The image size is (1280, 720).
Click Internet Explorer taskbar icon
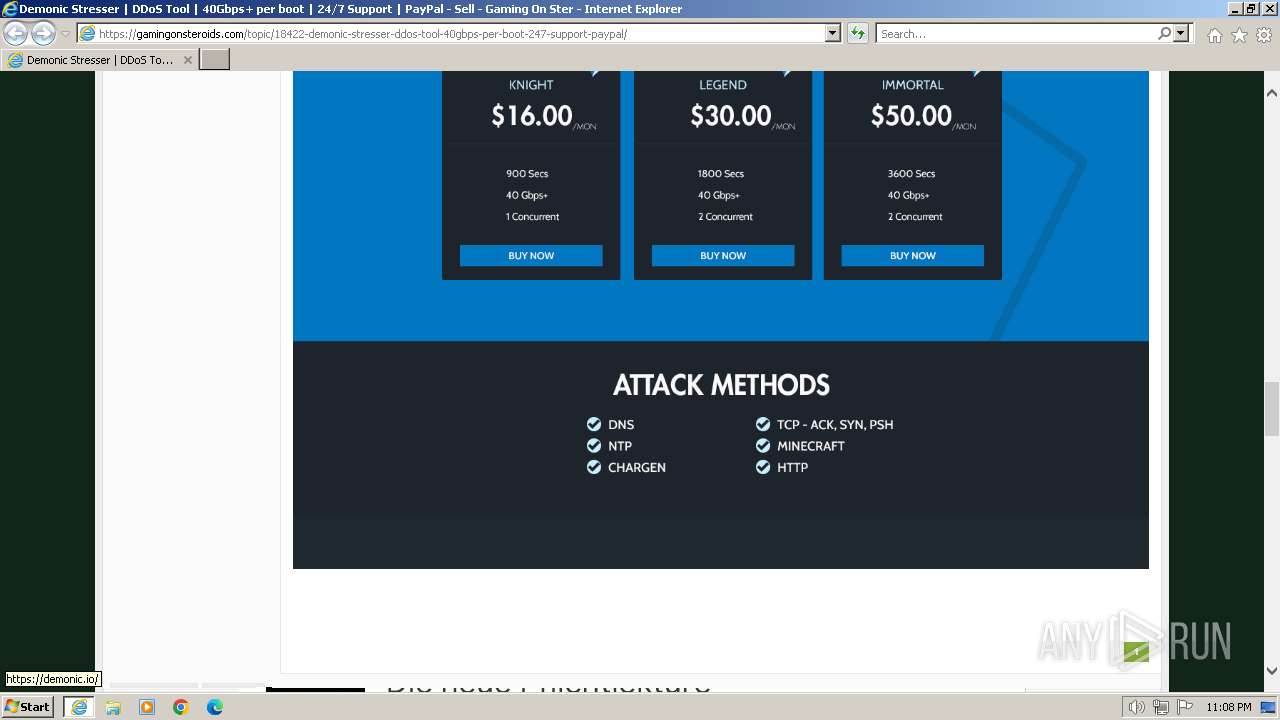coord(79,706)
